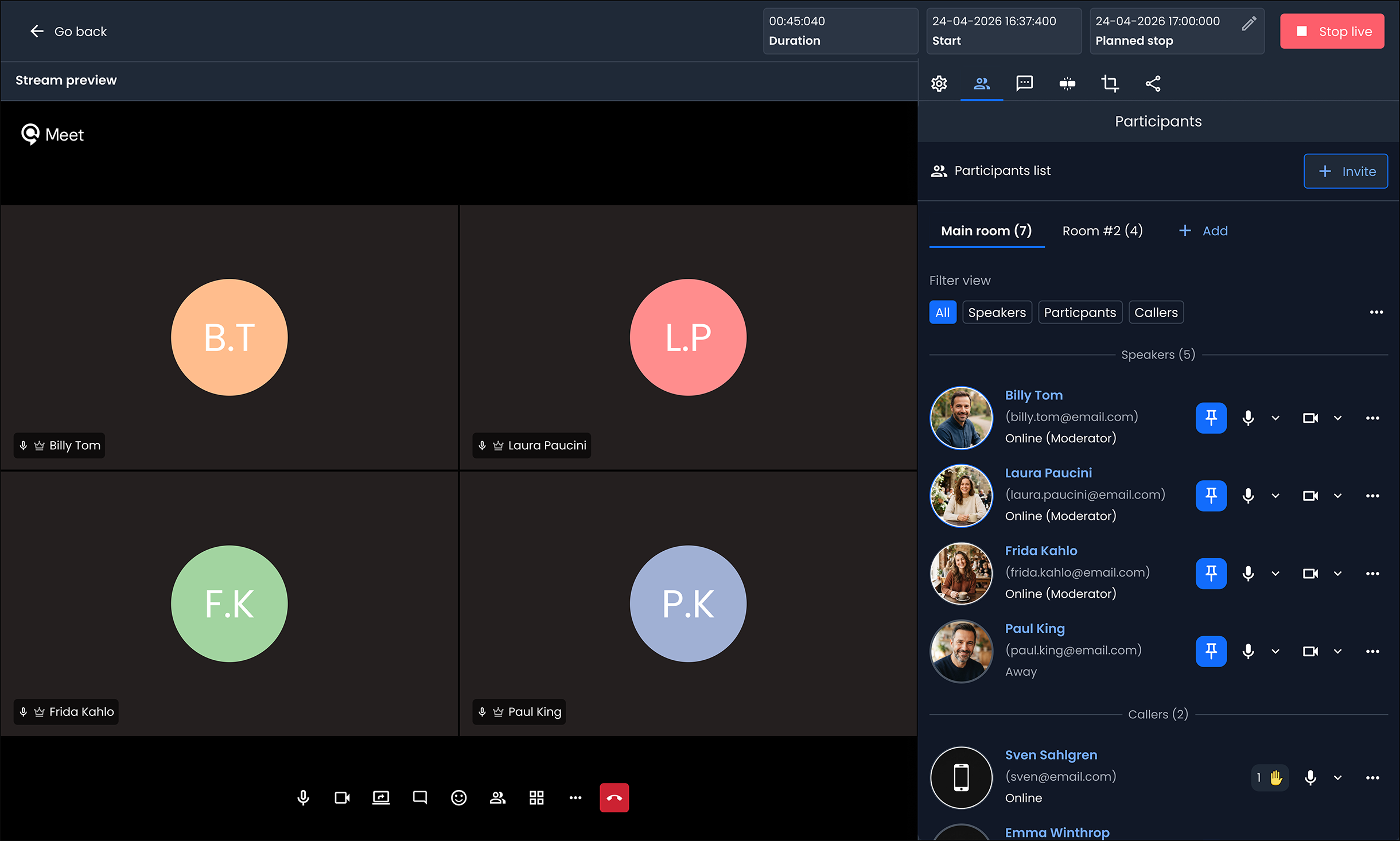Open more options for Billy Tom
Viewport: 1400px width, 841px height.
point(1372,418)
